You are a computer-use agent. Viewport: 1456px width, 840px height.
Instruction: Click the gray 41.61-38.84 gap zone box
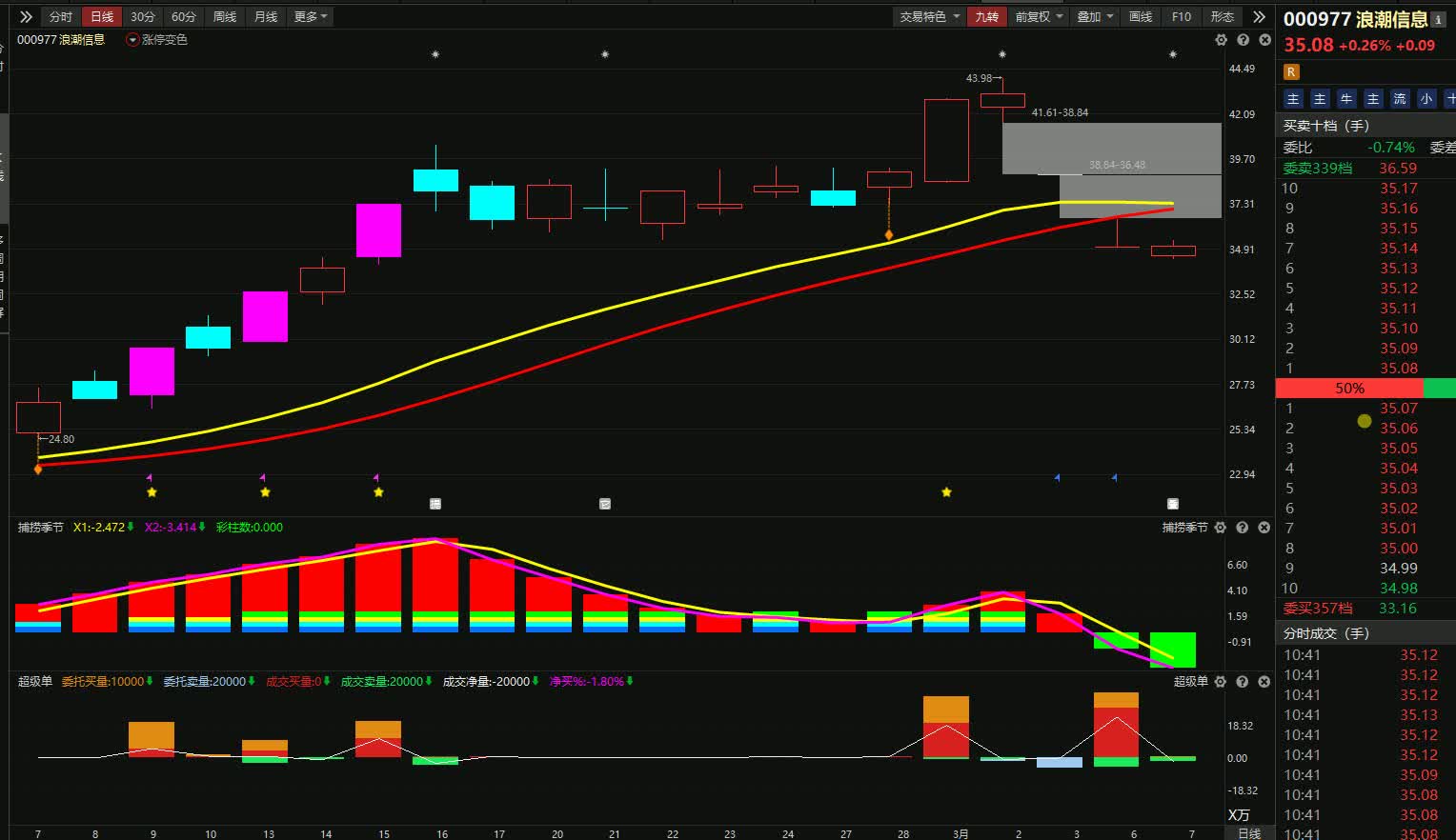pyautogui.click(x=1111, y=148)
